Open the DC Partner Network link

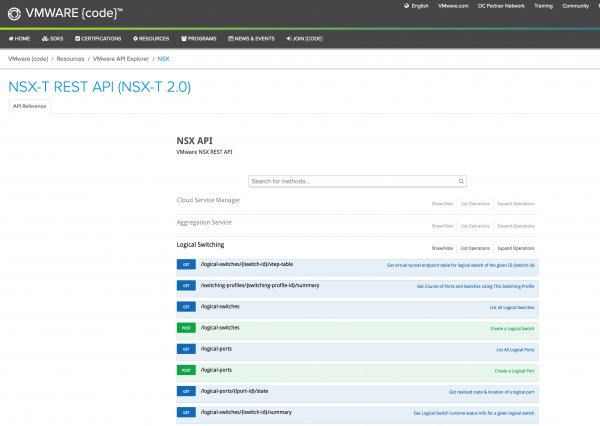coord(501,6)
